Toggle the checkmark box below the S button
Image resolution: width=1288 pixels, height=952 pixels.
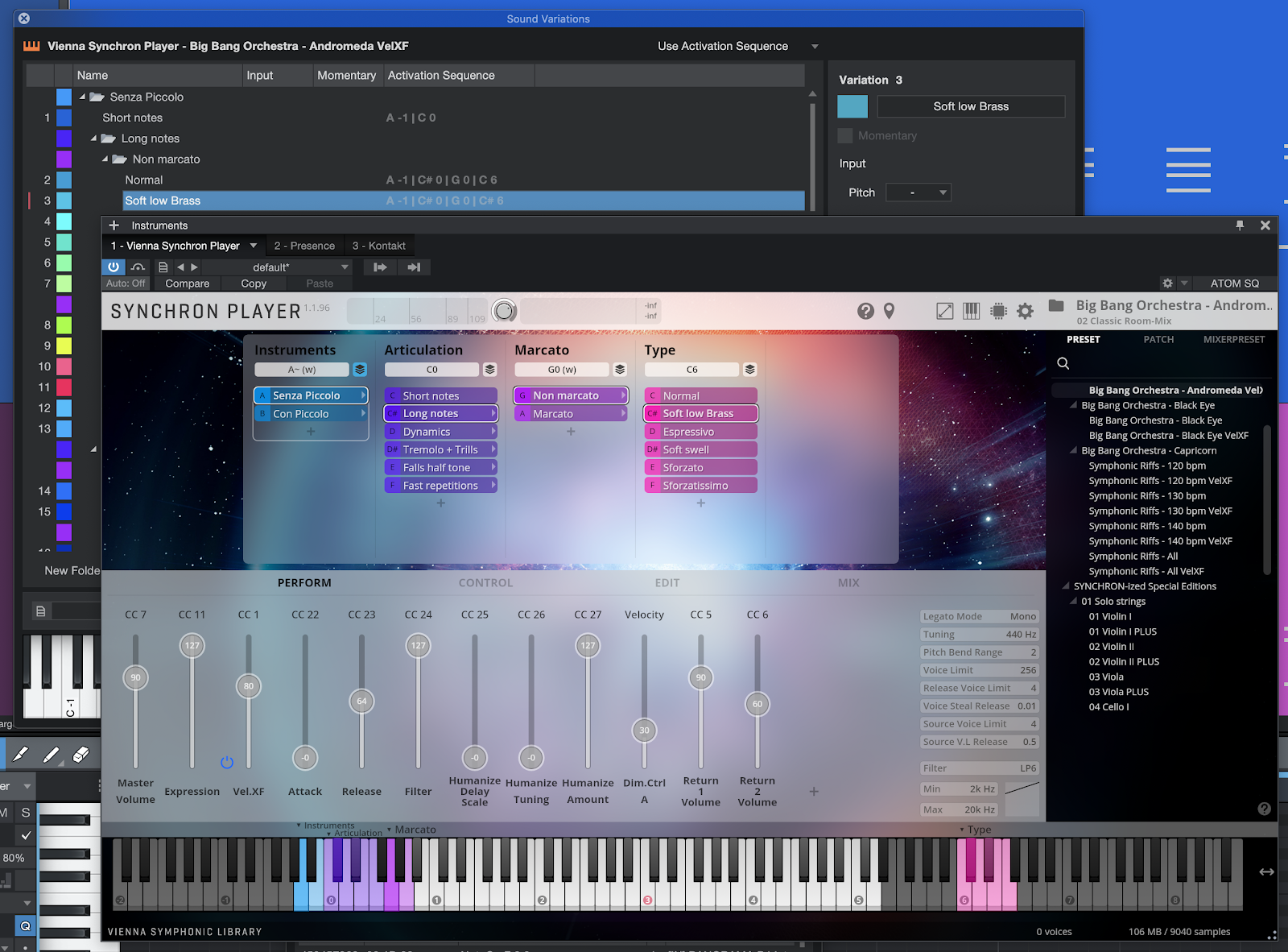click(x=26, y=835)
